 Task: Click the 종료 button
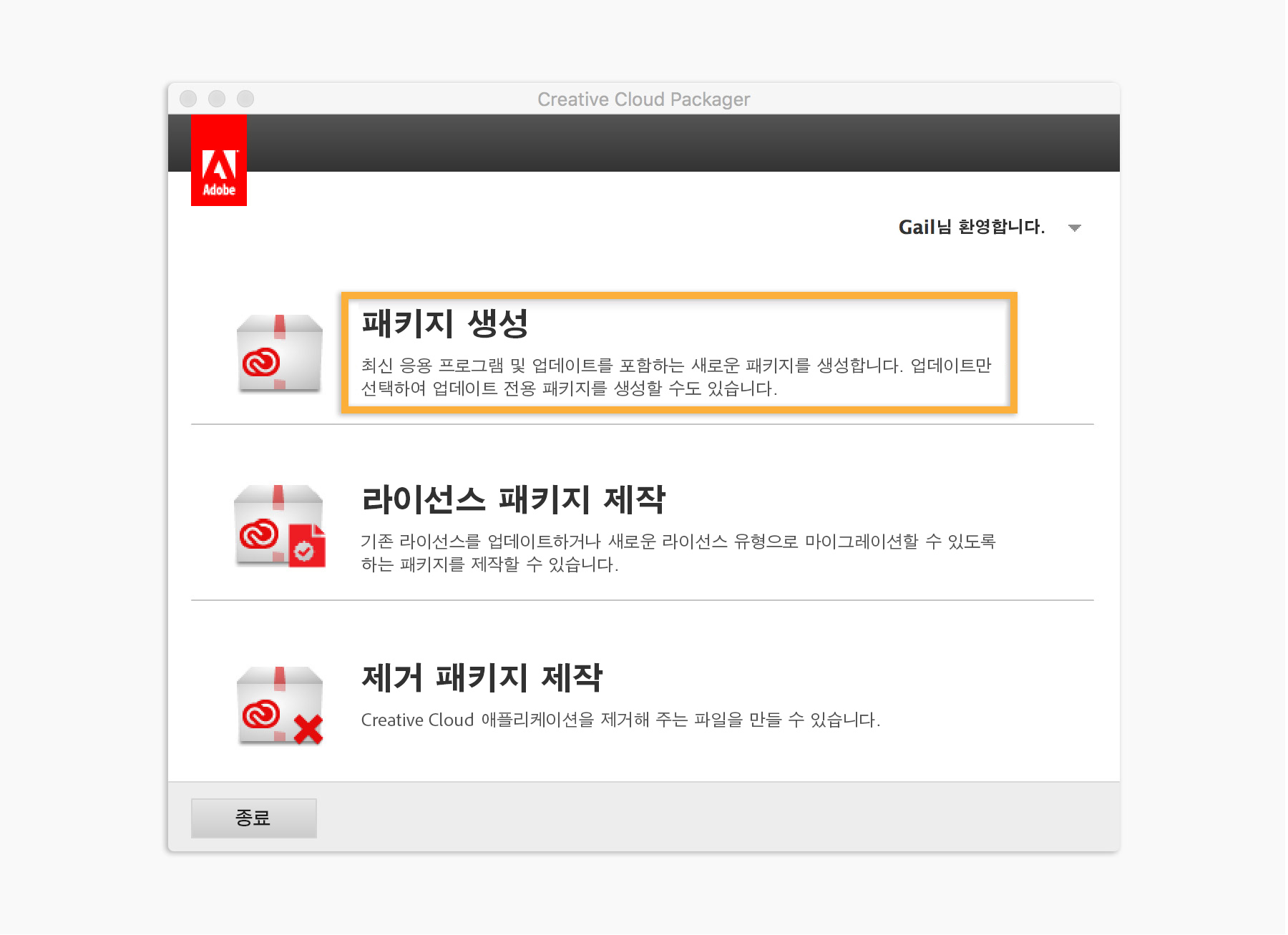pos(253,818)
